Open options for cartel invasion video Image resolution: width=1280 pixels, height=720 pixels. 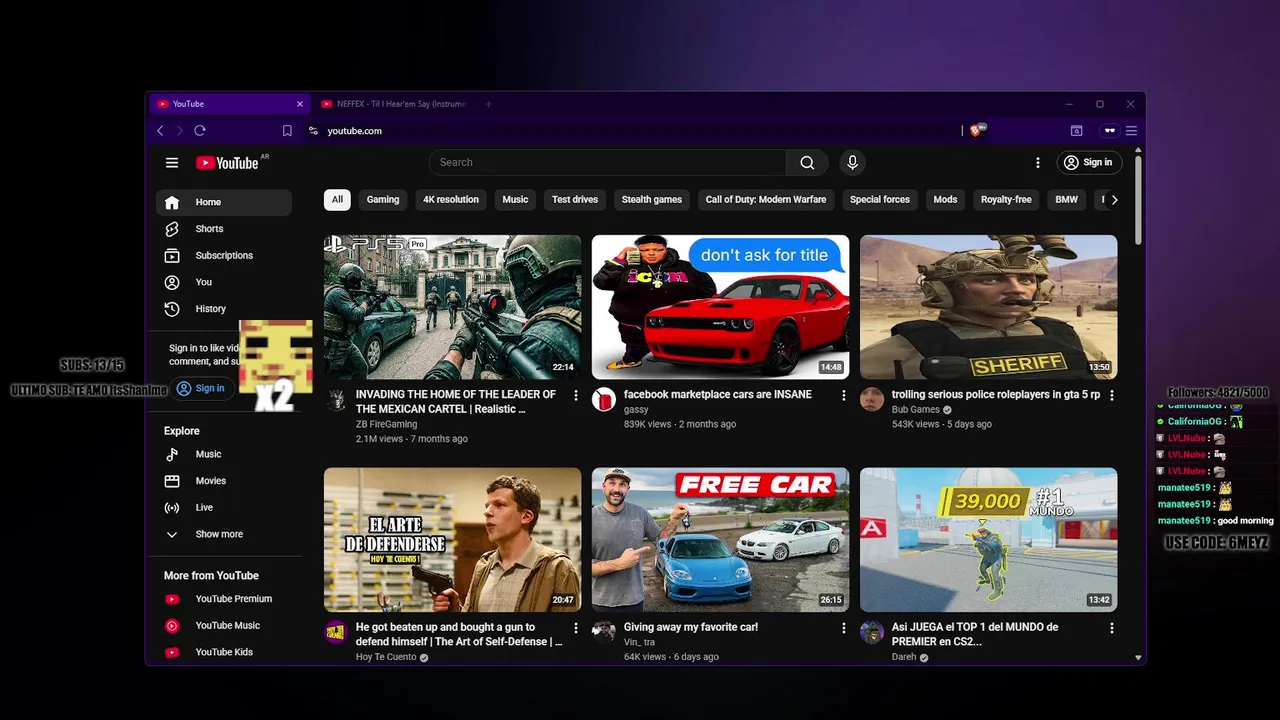(x=576, y=396)
